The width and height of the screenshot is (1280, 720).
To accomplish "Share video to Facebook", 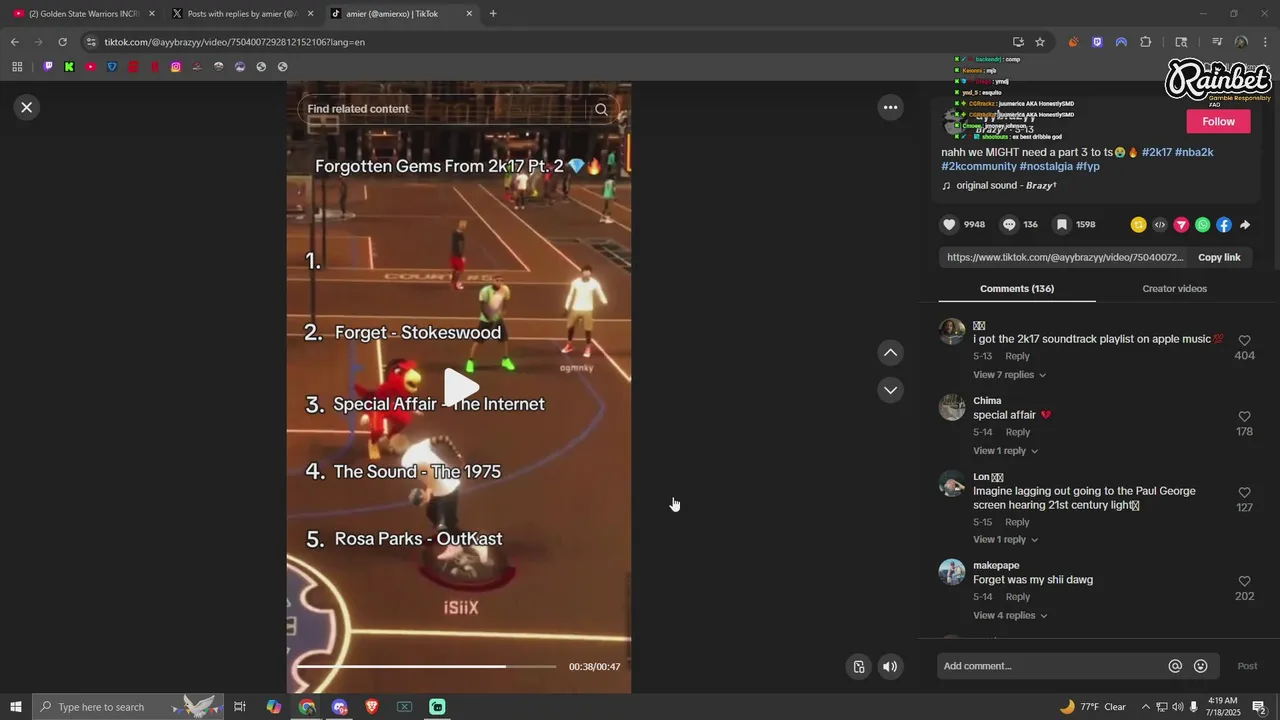I will (1223, 225).
